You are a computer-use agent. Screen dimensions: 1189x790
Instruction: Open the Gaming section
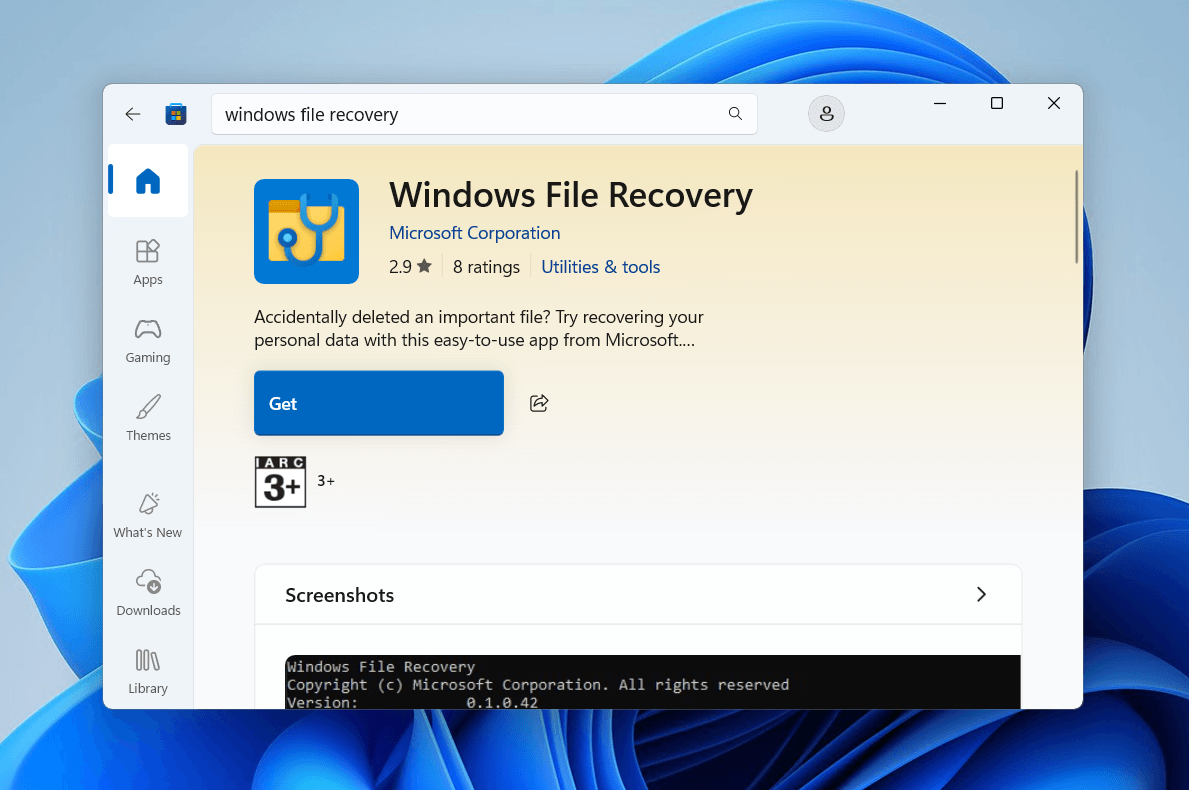[148, 341]
